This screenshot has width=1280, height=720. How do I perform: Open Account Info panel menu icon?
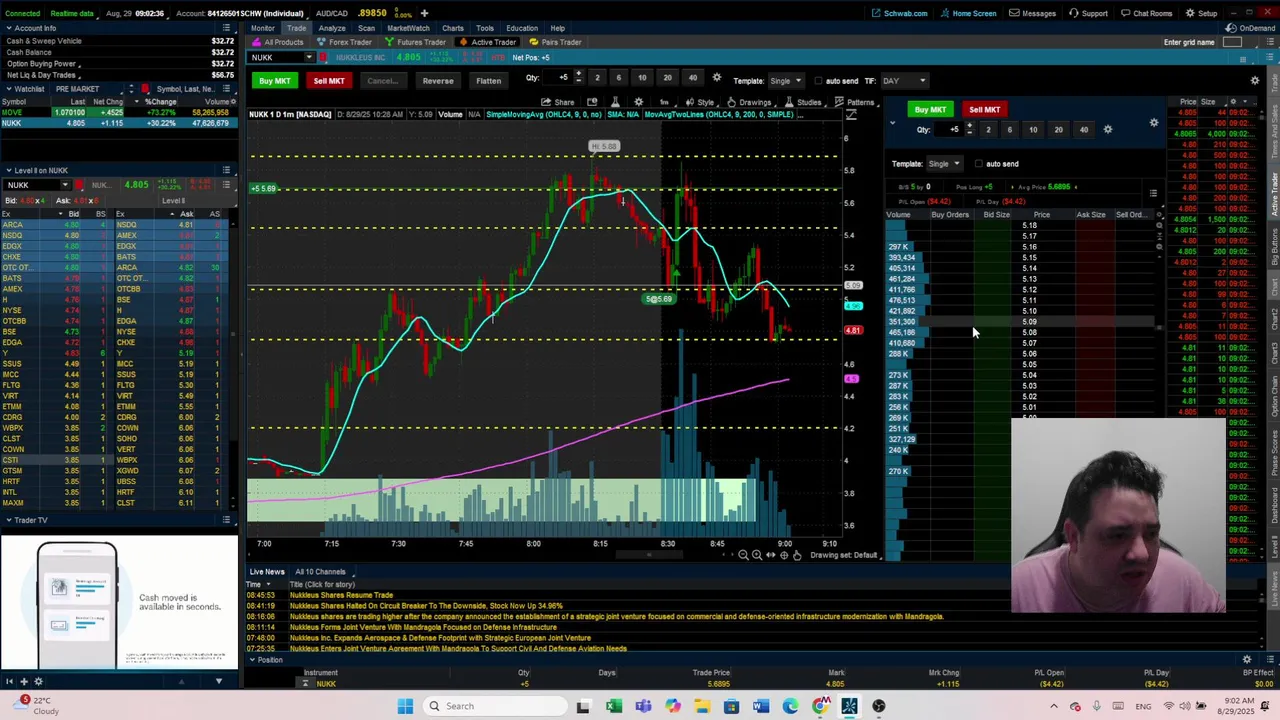point(226,28)
